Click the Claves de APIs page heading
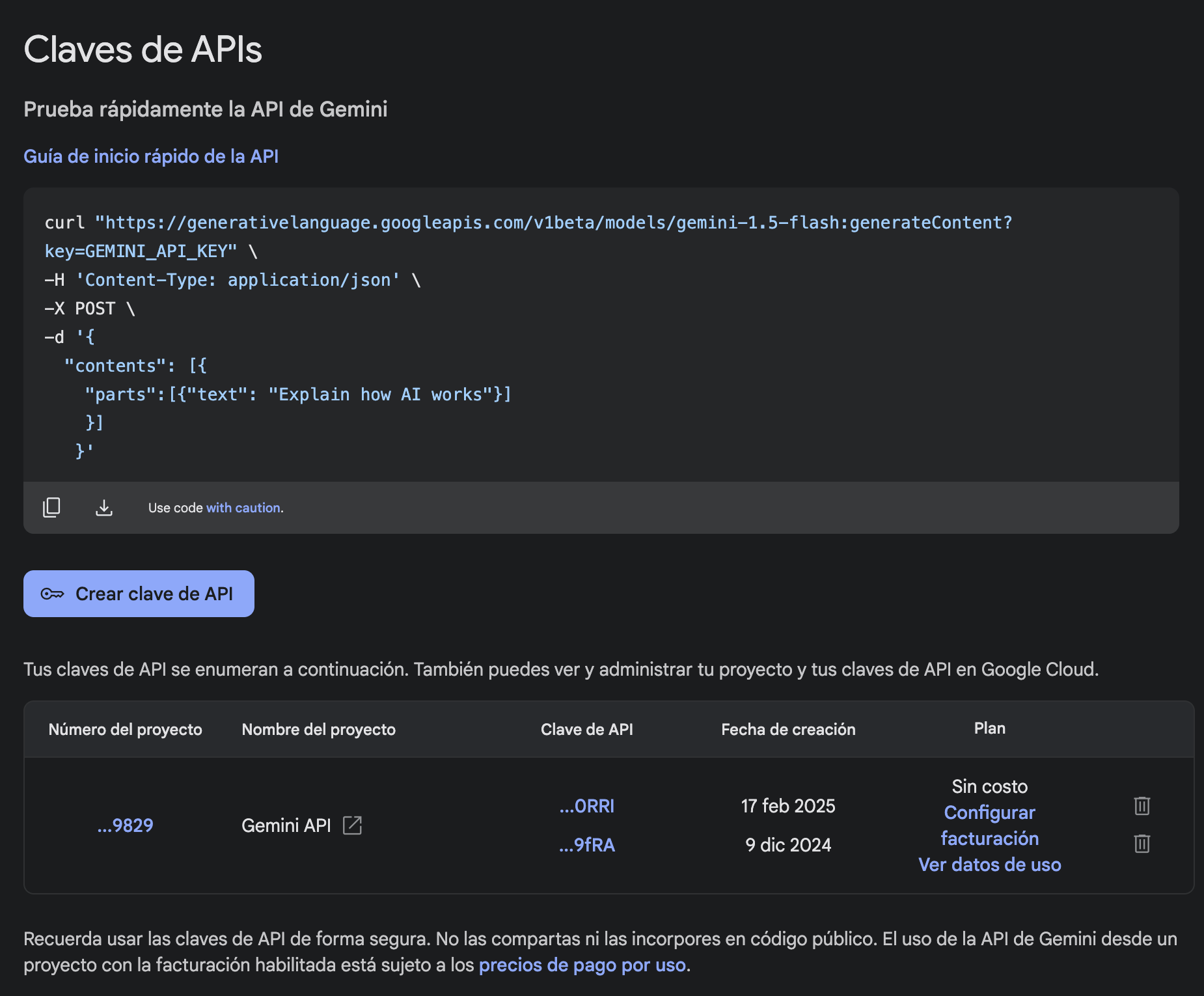The image size is (1204, 996). (x=143, y=49)
